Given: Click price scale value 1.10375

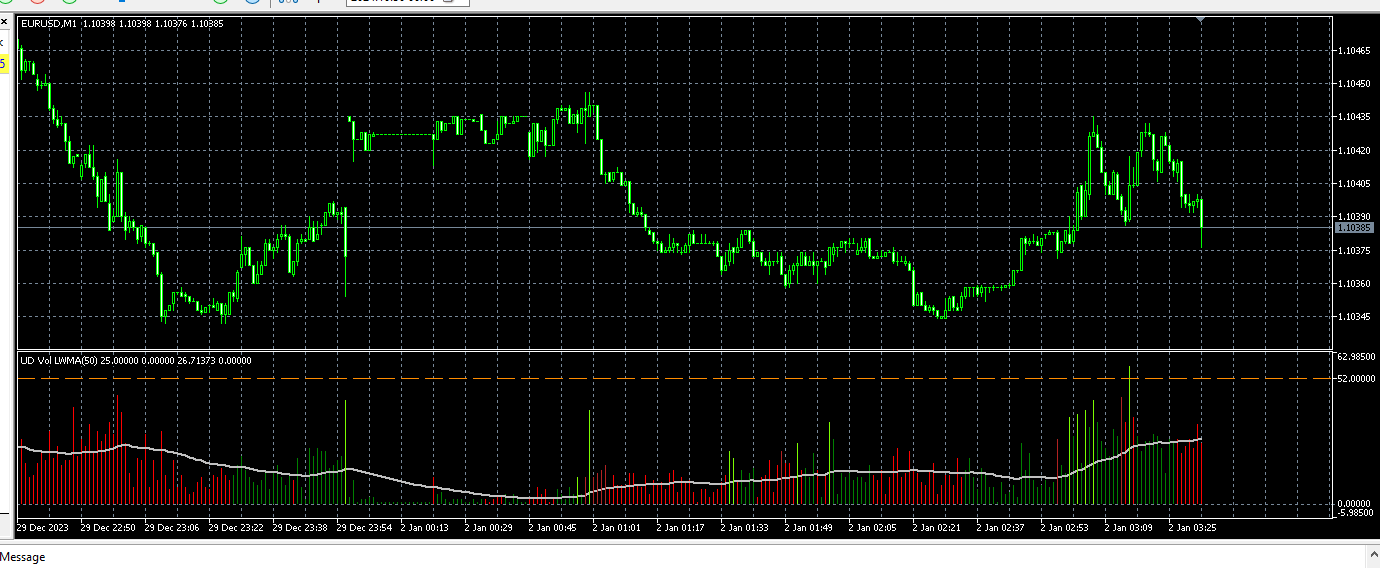Looking at the screenshot, I should click(x=1356, y=250).
